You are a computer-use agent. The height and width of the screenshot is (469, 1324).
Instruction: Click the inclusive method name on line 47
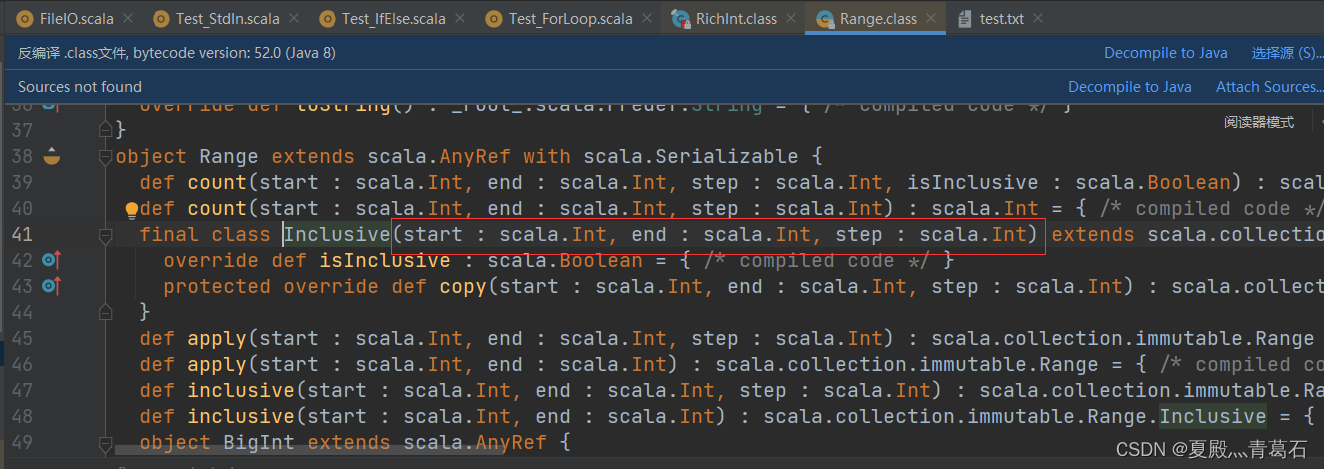[241, 391]
